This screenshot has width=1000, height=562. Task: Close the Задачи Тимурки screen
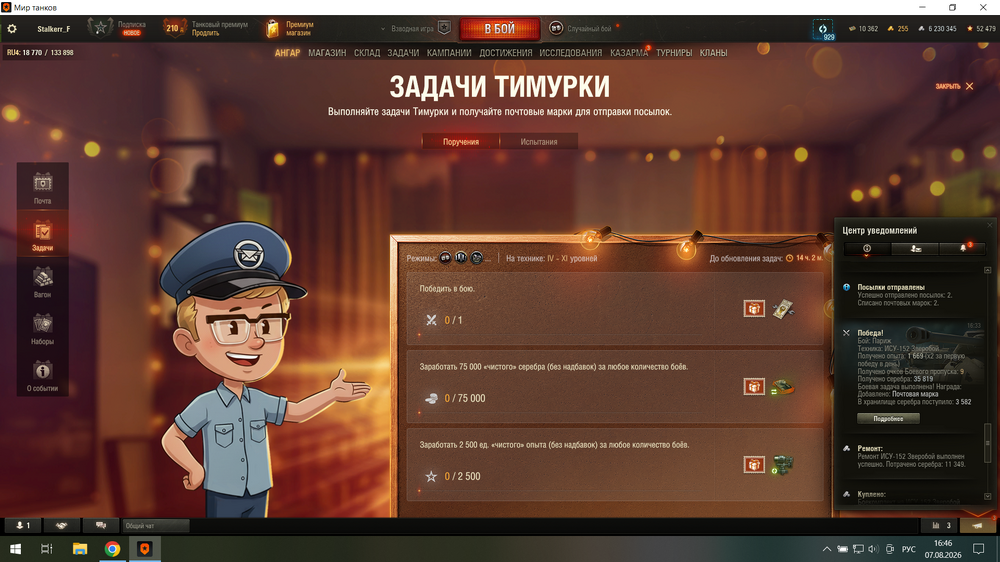point(955,86)
